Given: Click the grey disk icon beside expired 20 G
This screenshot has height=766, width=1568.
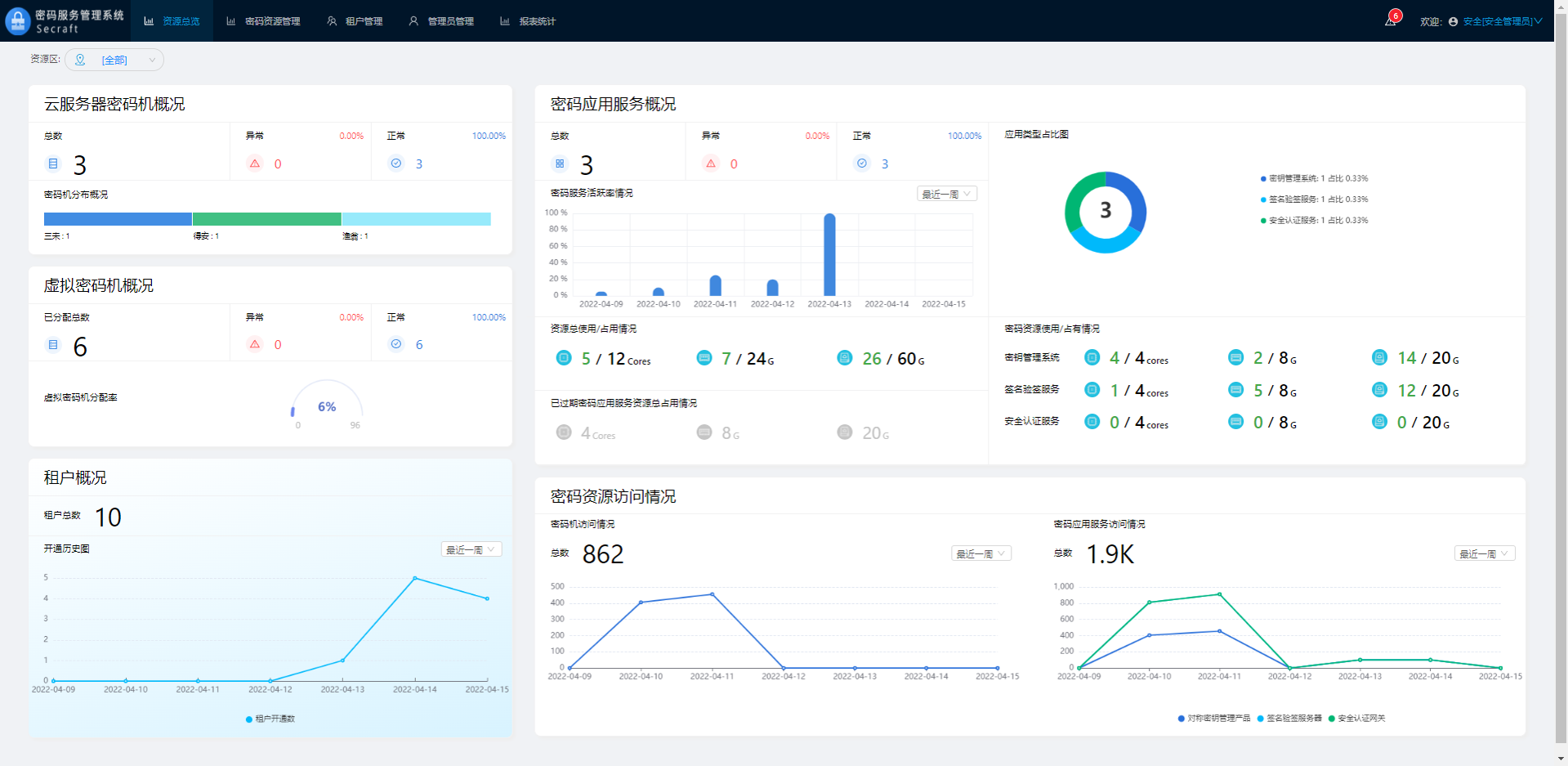Looking at the screenshot, I should 845,432.
